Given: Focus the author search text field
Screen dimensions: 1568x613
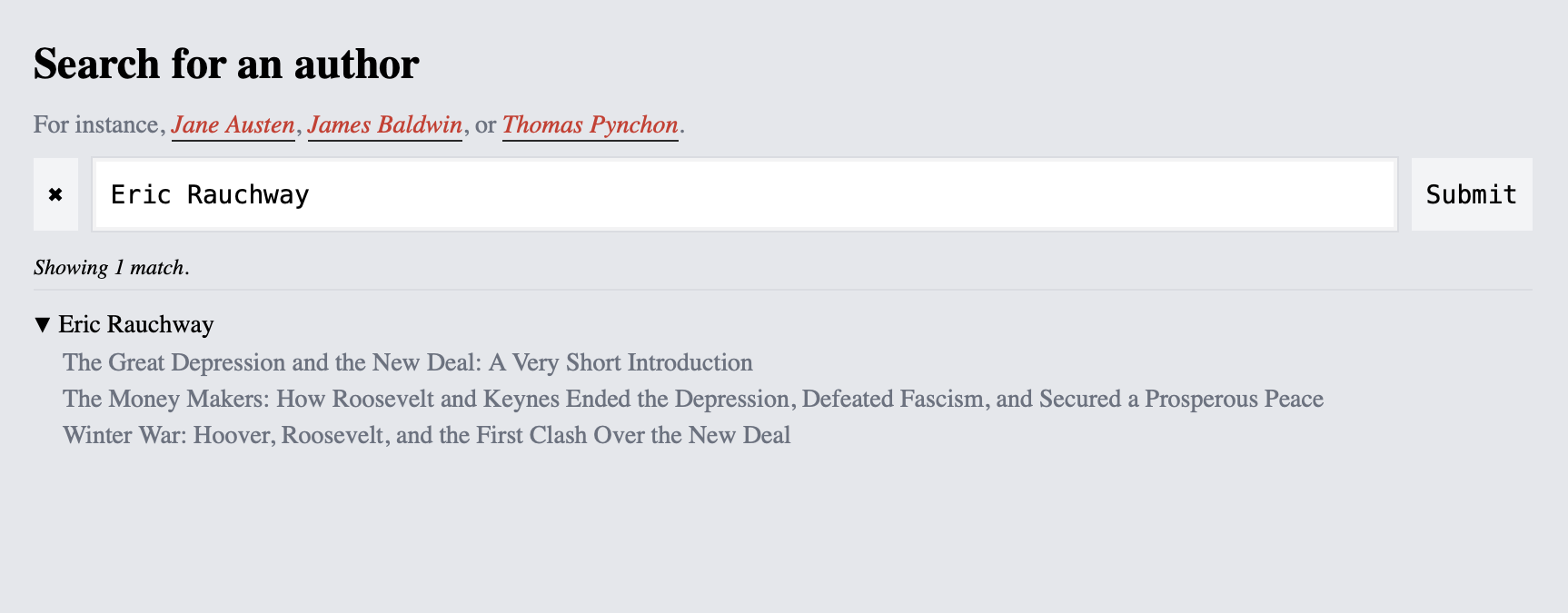Looking at the screenshot, I should coord(745,194).
